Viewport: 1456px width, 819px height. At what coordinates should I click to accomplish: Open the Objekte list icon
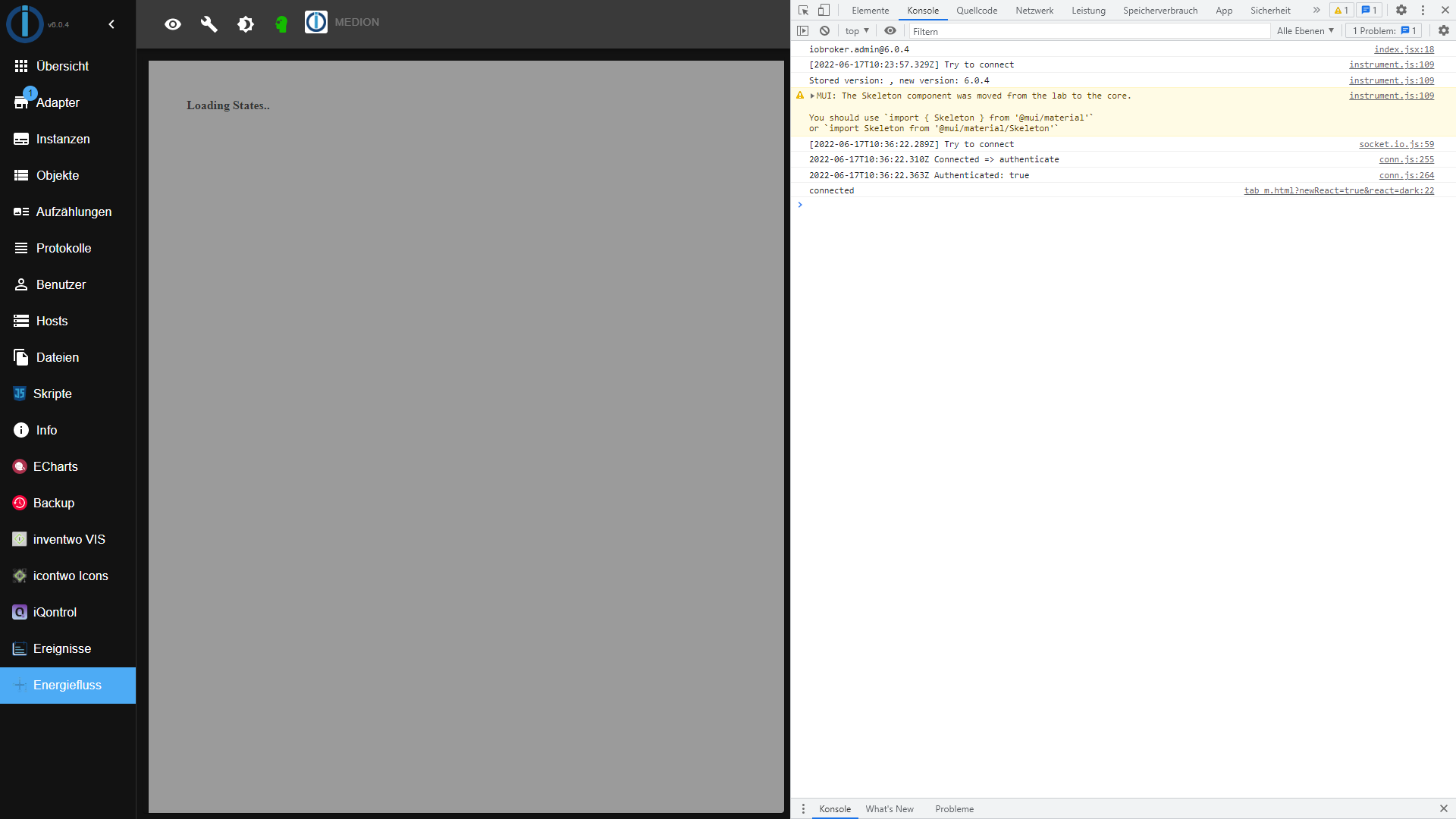click(x=21, y=175)
